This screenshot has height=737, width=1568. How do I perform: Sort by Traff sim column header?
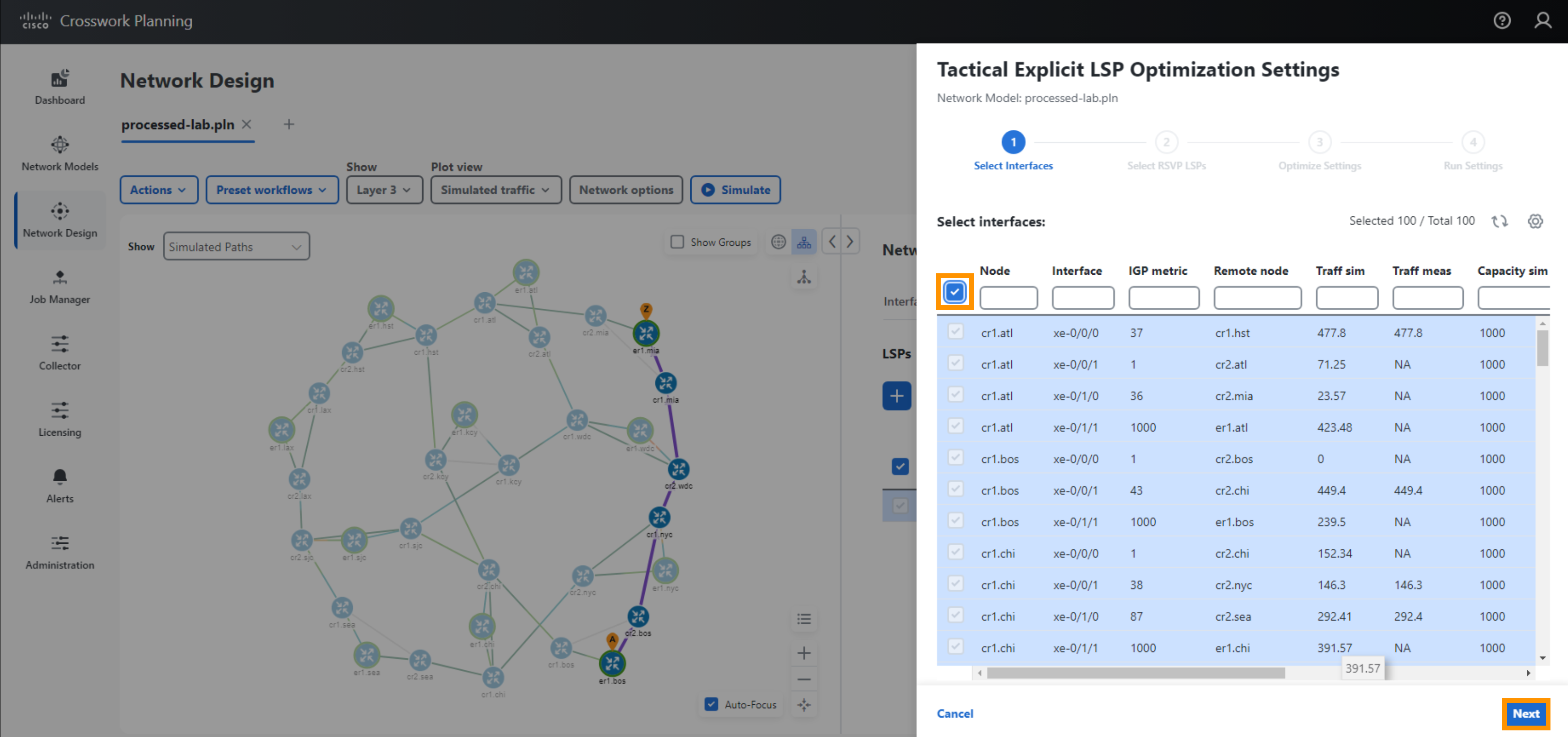tap(1340, 270)
